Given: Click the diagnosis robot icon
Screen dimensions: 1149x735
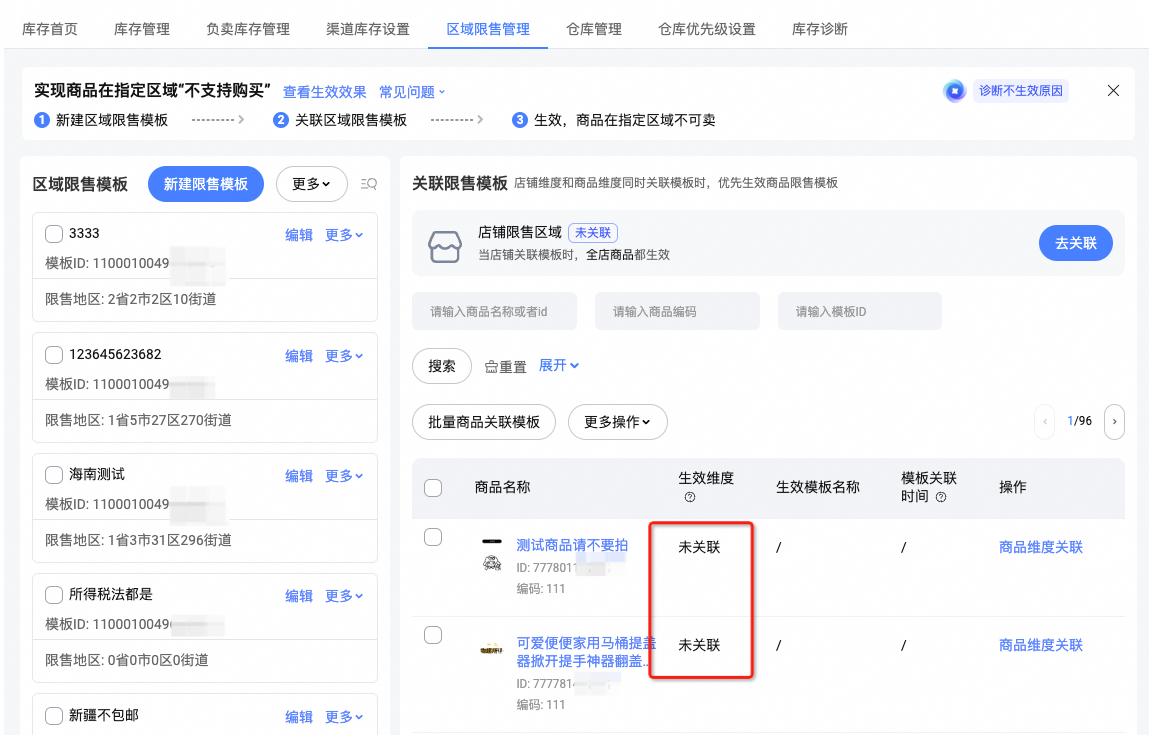Looking at the screenshot, I should pos(954,91).
